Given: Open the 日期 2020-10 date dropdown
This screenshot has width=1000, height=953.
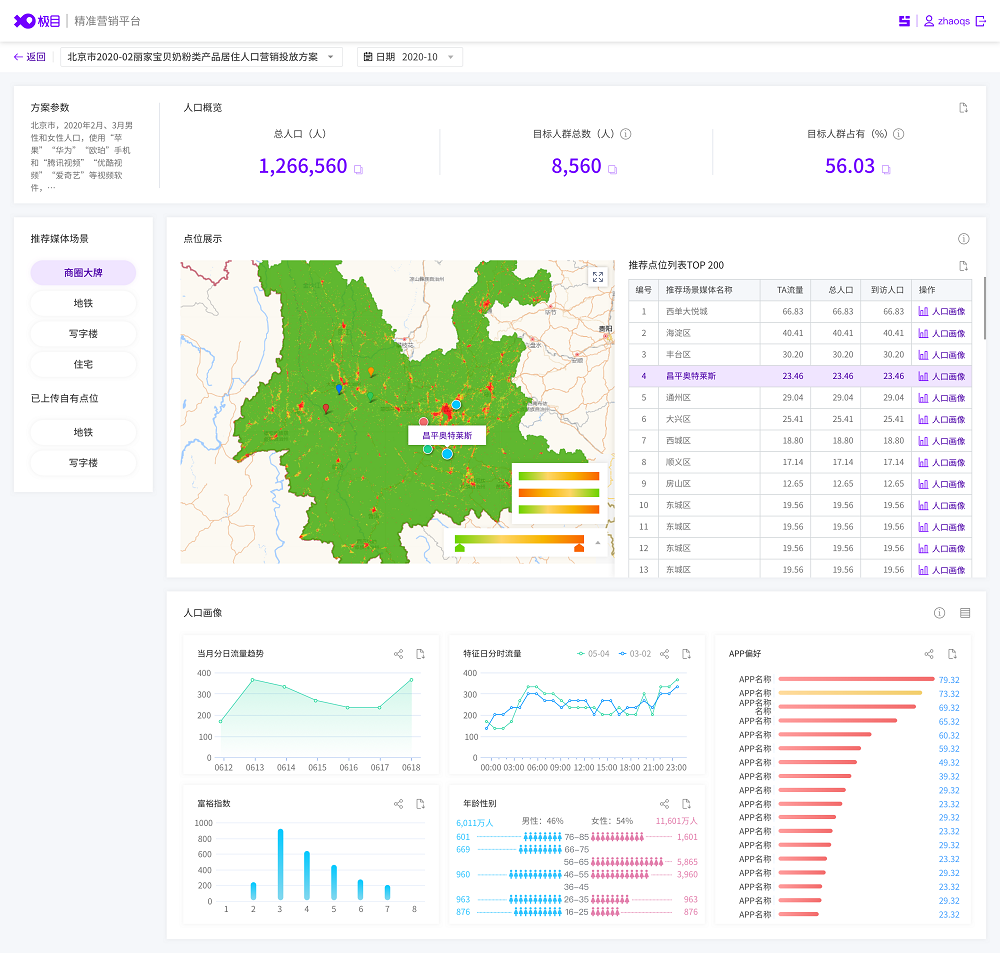Looking at the screenshot, I should pos(410,57).
